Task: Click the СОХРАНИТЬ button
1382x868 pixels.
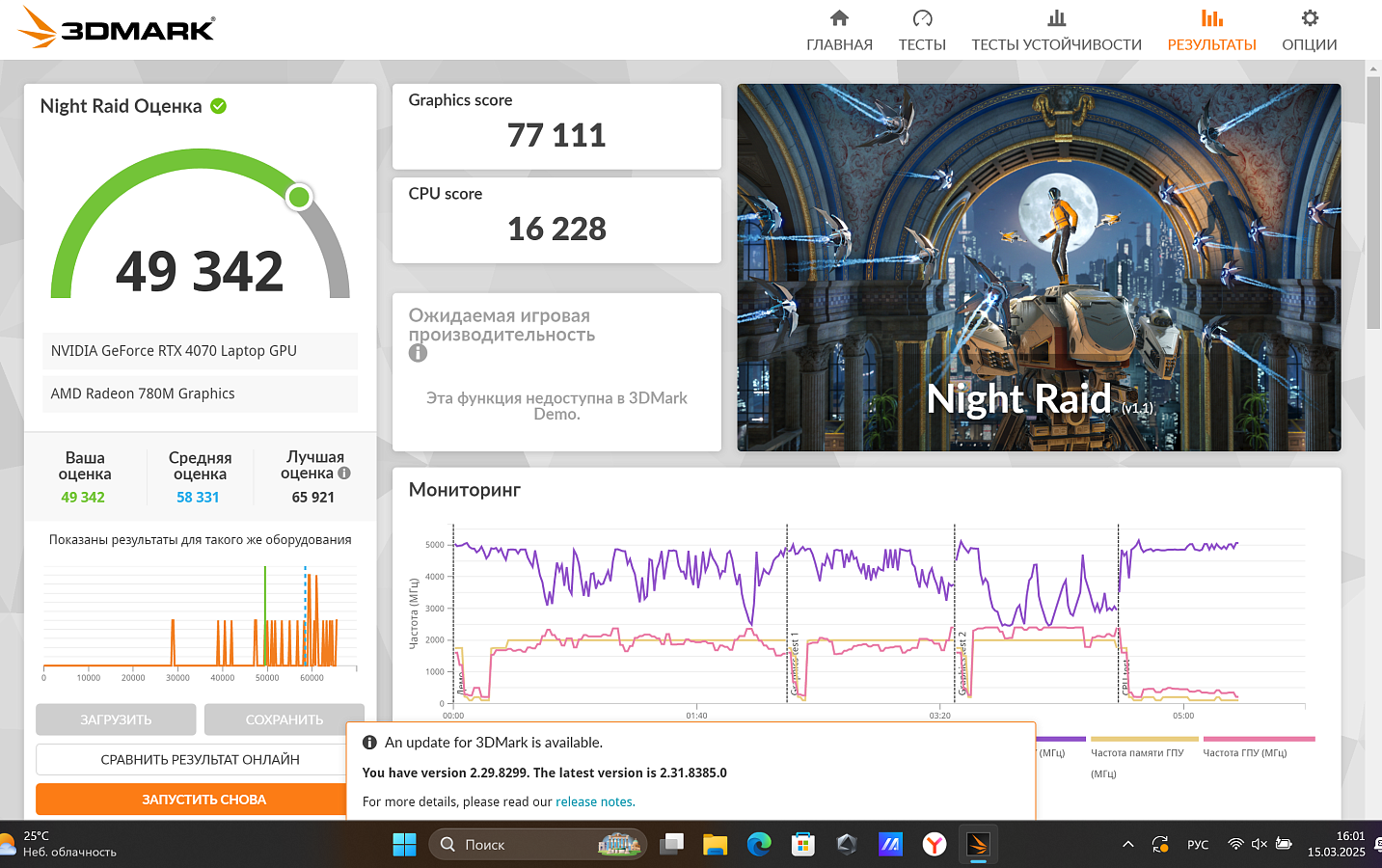Action: (x=285, y=719)
